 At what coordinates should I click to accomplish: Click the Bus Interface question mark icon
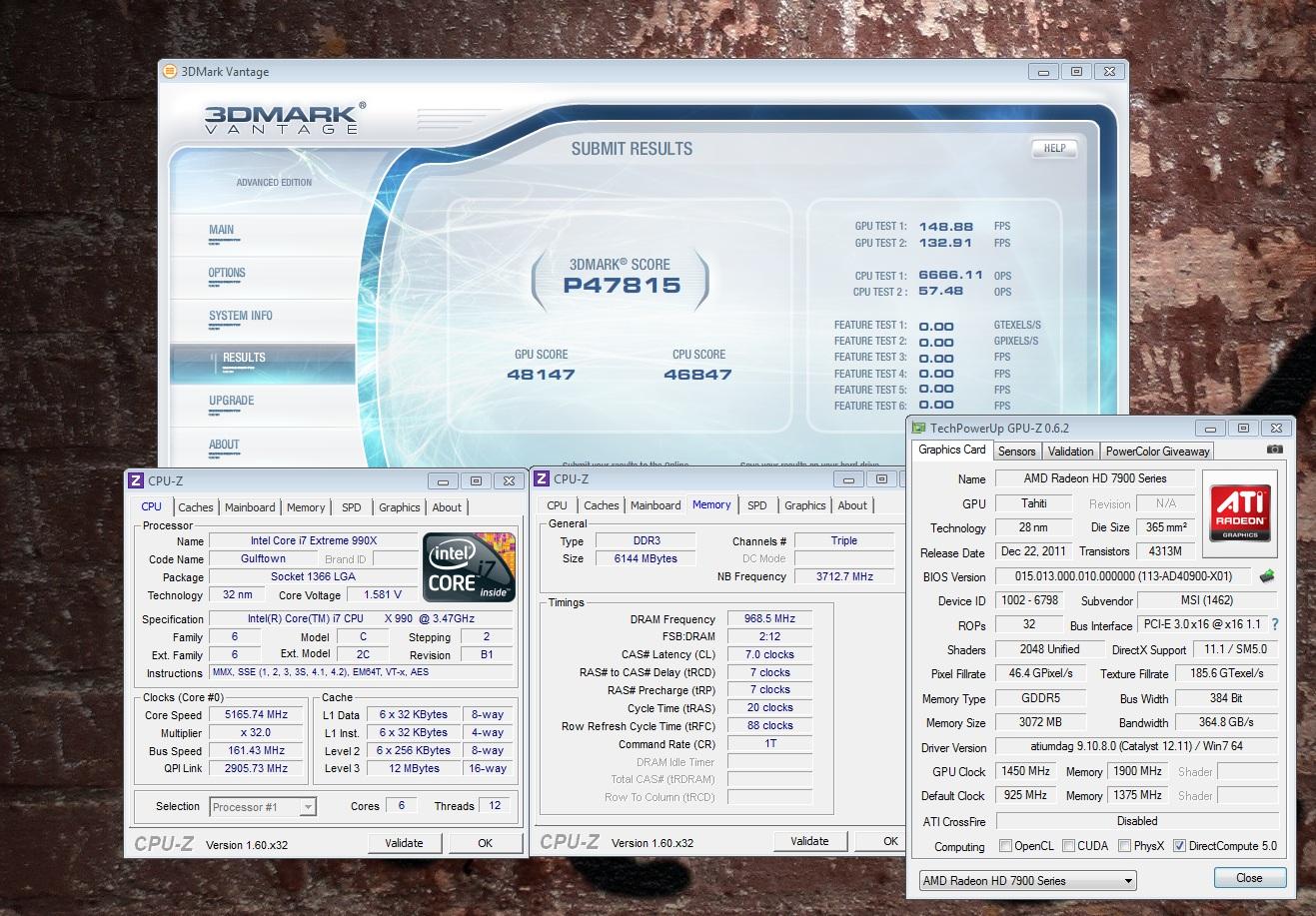click(x=1275, y=624)
